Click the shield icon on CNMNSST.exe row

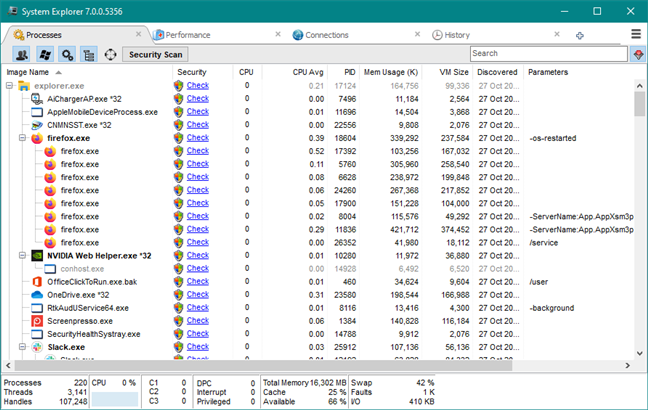(x=178, y=125)
